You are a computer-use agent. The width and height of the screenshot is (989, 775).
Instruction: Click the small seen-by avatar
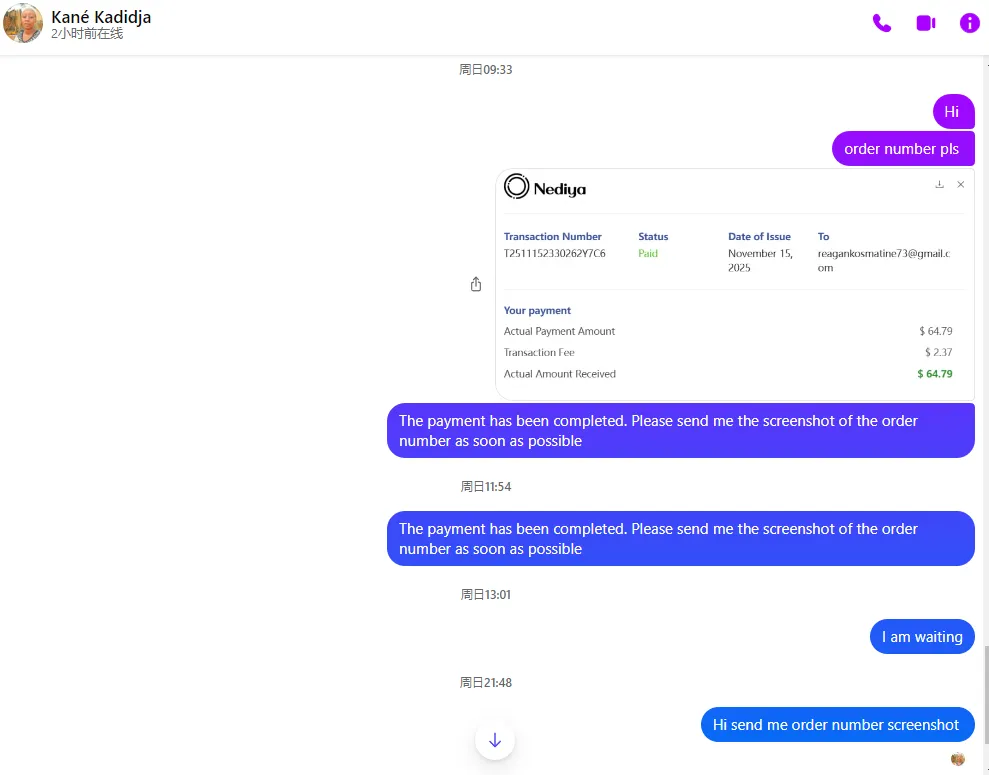coord(958,759)
